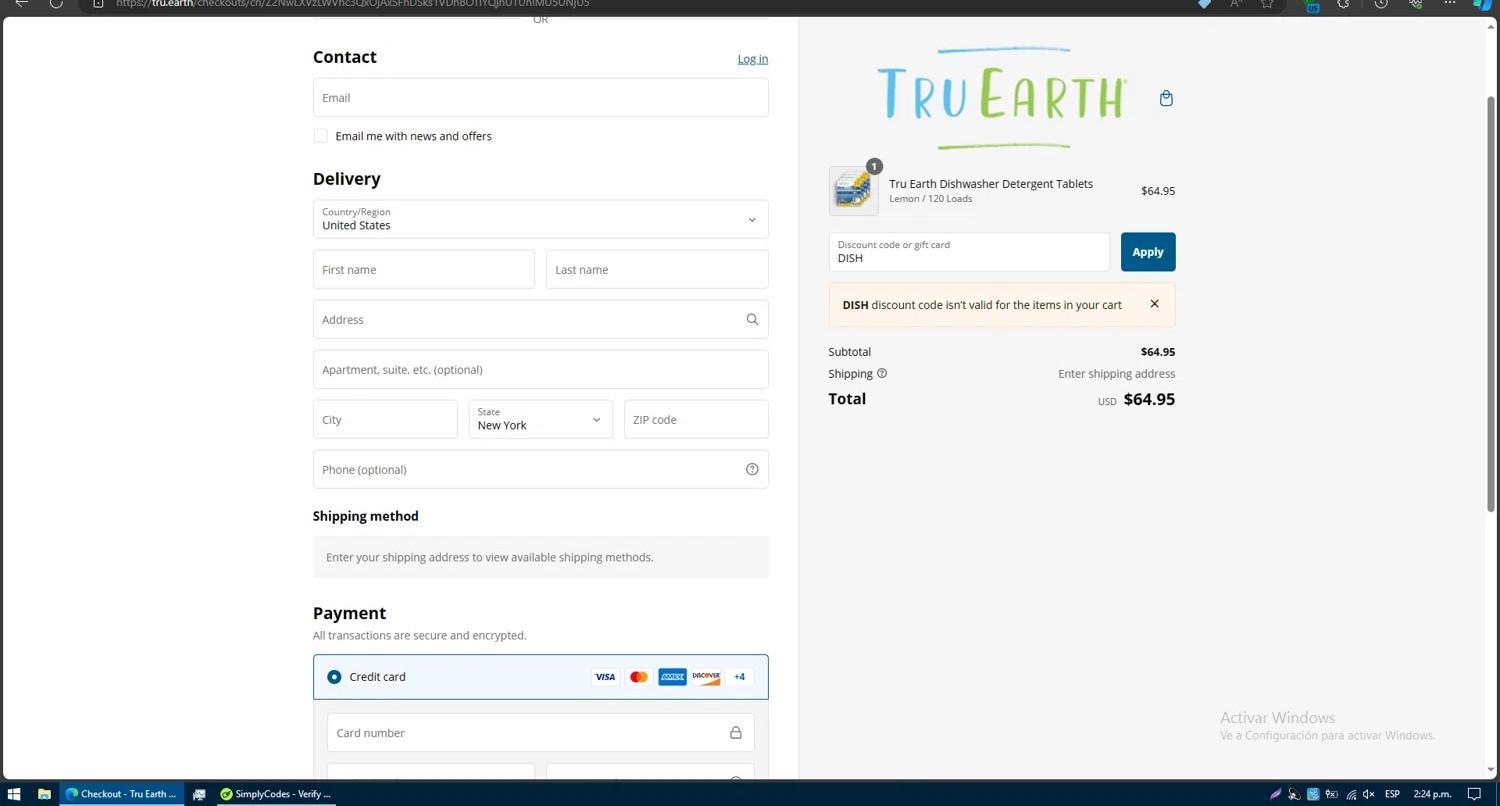
Task: Switch to Checkout - Tru Earth taskbar window
Action: [122, 794]
